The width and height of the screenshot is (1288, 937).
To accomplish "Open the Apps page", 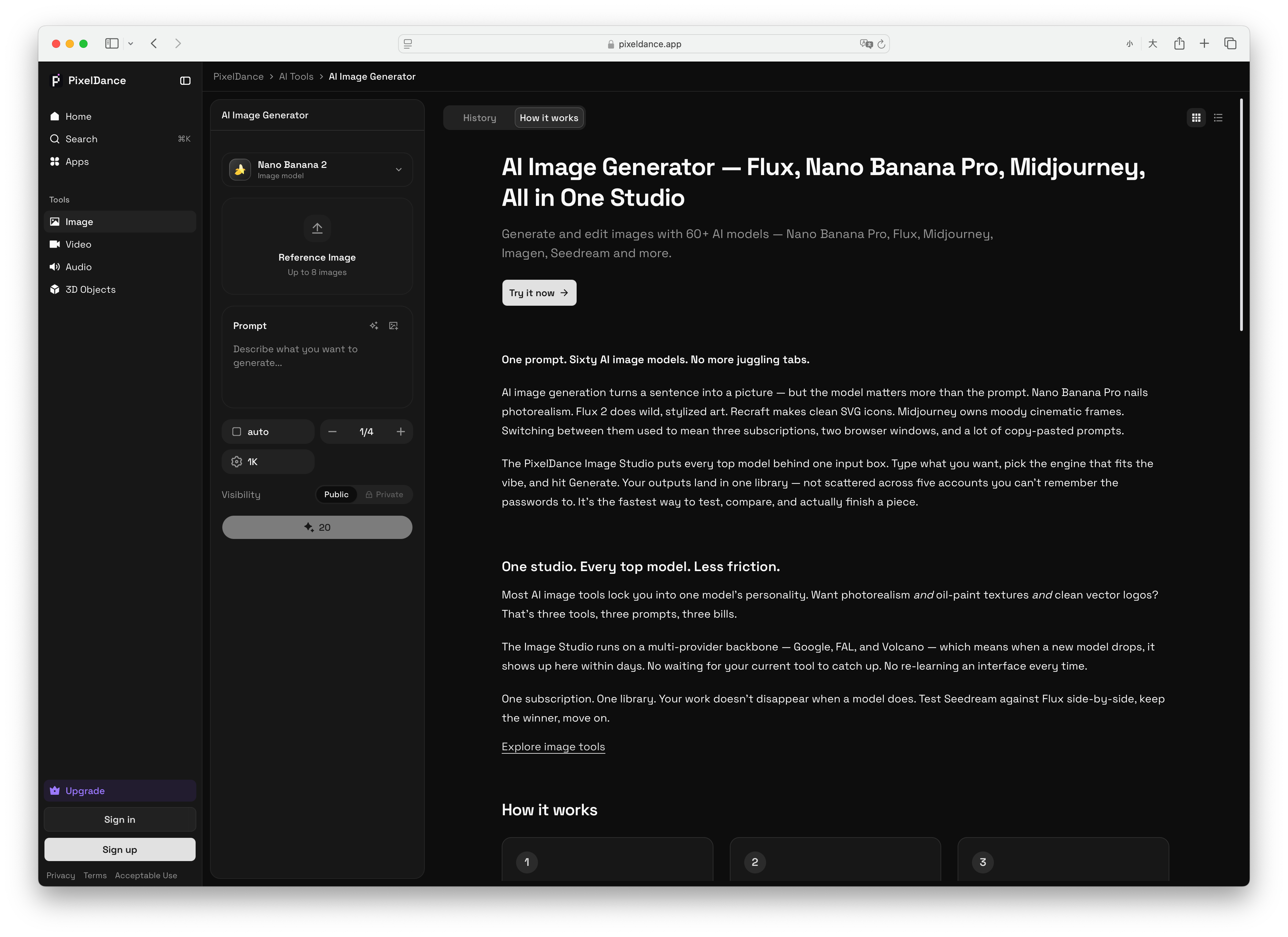I will click(120, 162).
